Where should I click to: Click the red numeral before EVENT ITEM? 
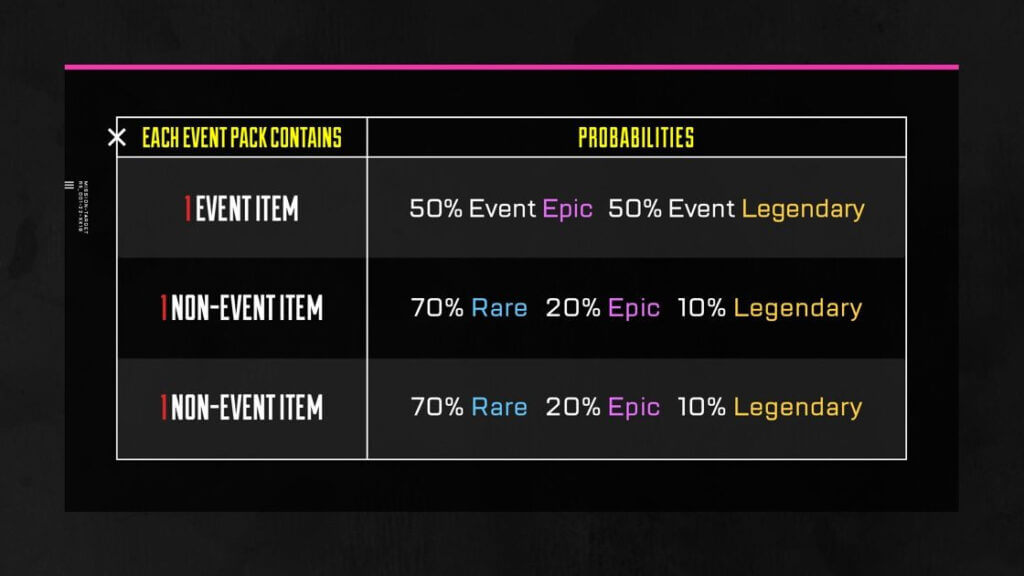pyautogui.click(x=187, y=209)
